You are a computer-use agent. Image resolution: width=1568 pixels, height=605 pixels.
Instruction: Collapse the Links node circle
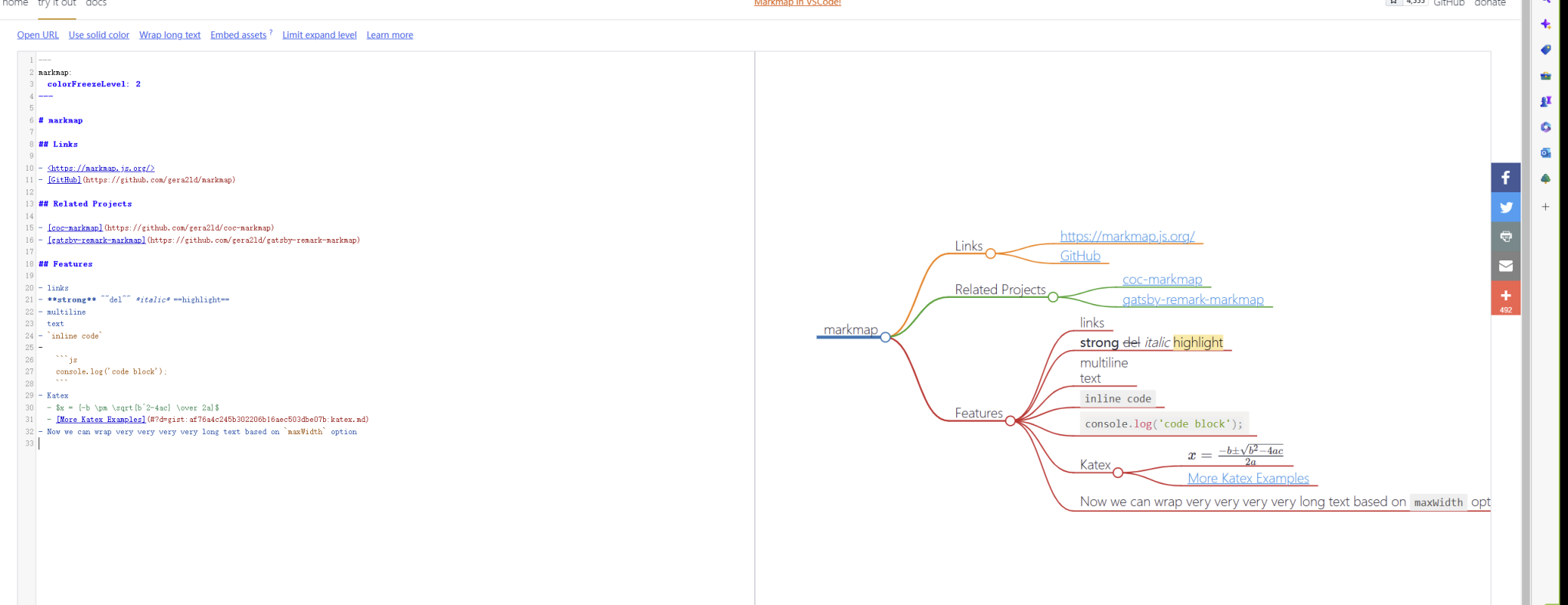point(990,253)
